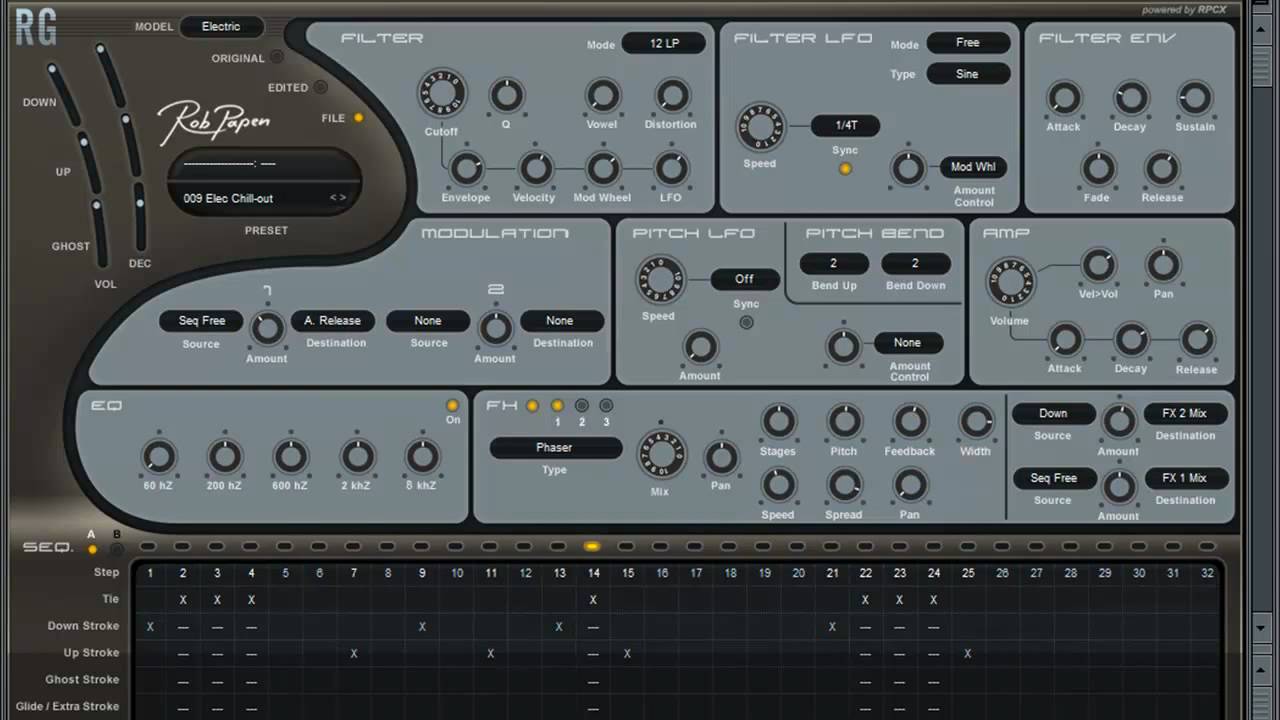Select FX slot 3
The image size is (1280, 720).
pyautogui.click(x=606, y=406)
